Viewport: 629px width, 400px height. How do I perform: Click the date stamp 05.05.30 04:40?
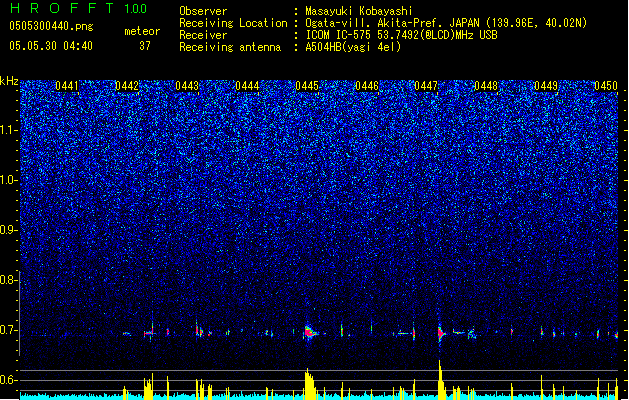51,46
